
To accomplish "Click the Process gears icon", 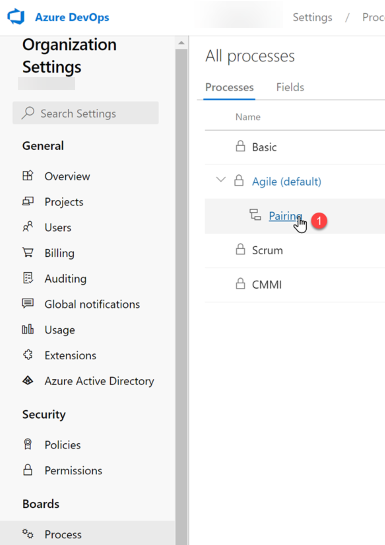I will pos(28,533).
